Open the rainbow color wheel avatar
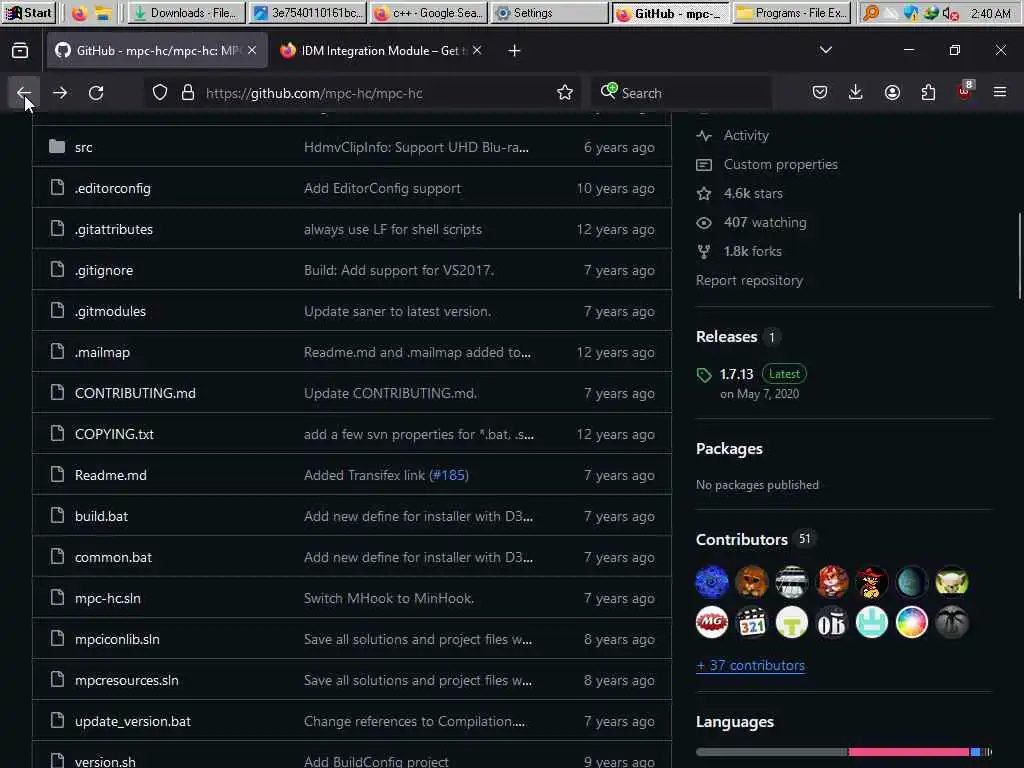Screen dimensions: 1024x768 (912, 622)
